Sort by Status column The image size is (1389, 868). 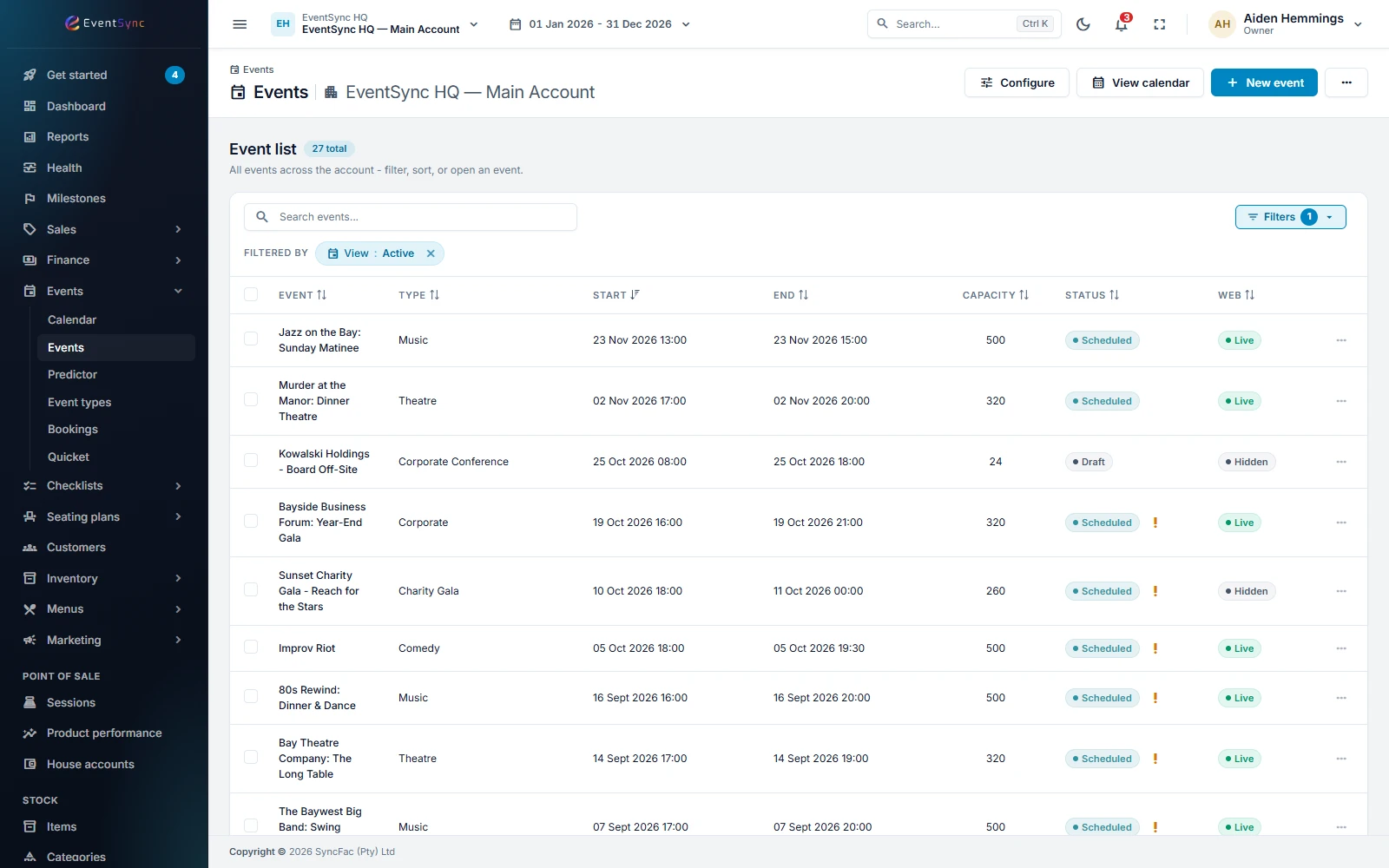point(1092,295)
